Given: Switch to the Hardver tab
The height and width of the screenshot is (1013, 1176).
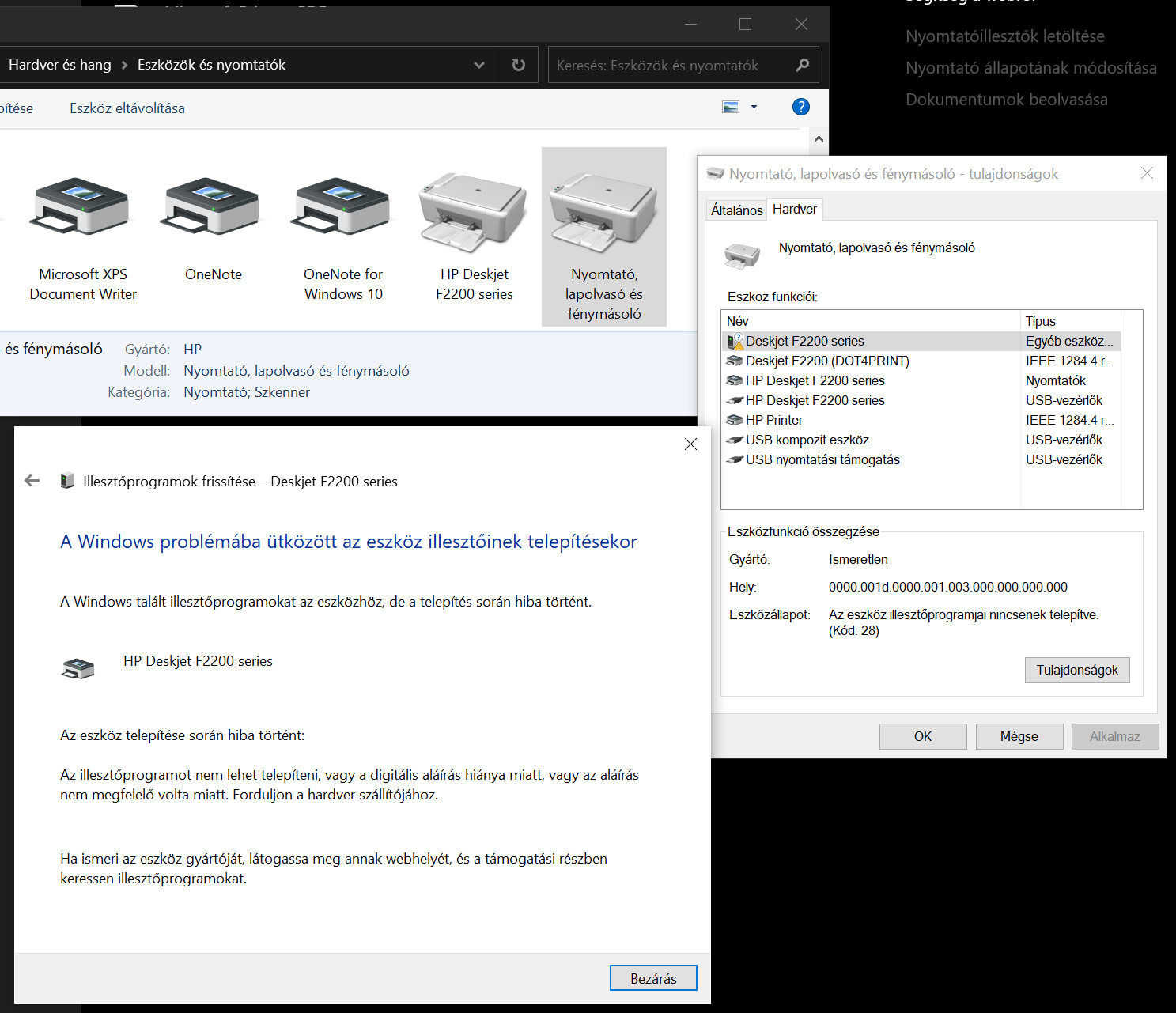Looking at the screenshot, I should [795, 209].
